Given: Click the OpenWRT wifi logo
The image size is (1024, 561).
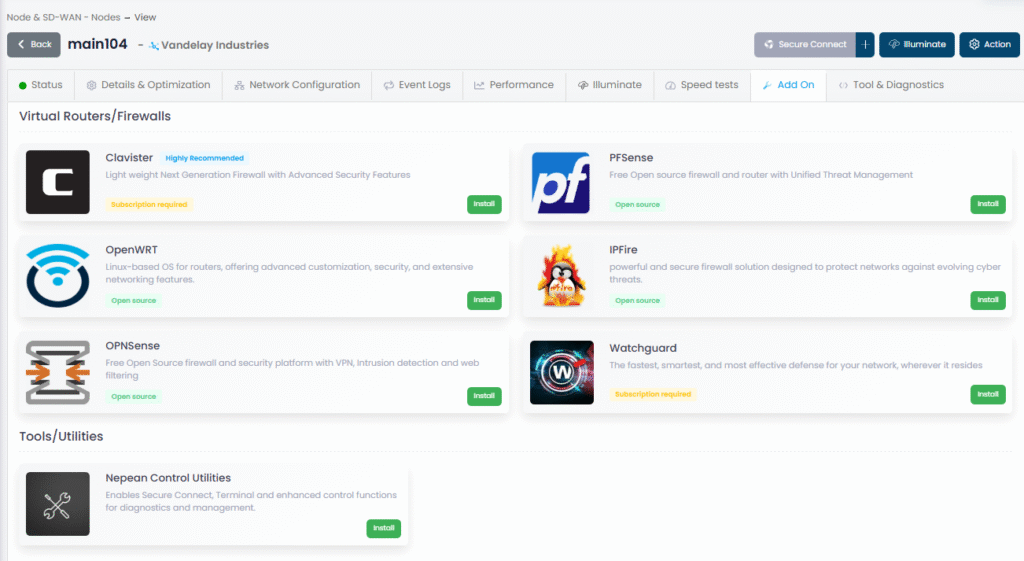Looking at the screenshot, I should coord(57,274).
